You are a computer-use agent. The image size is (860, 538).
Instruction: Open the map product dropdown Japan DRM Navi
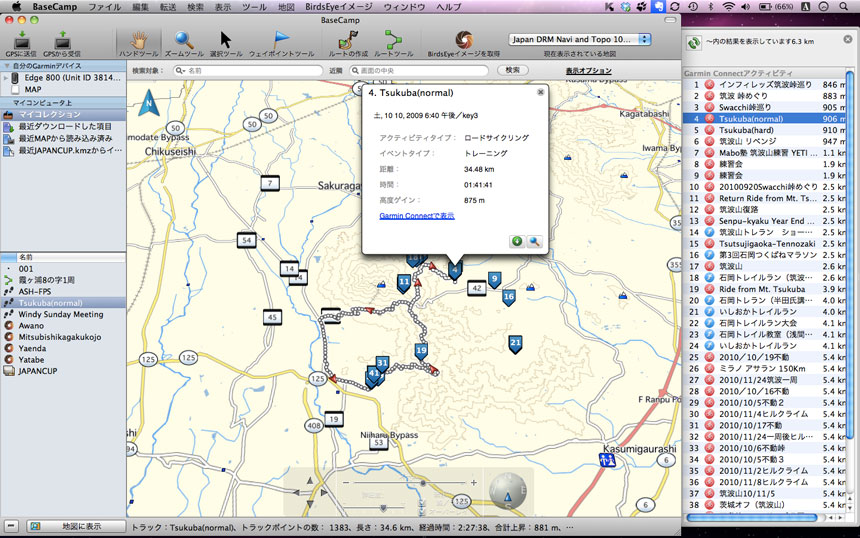(x=579, y=39)
